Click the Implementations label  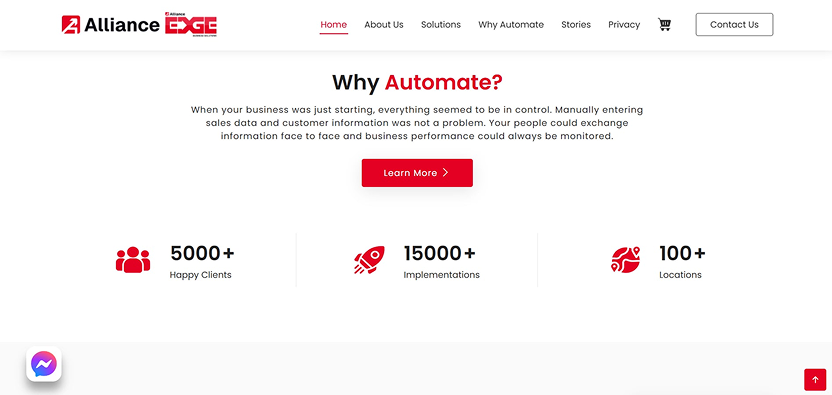[441, 275]
